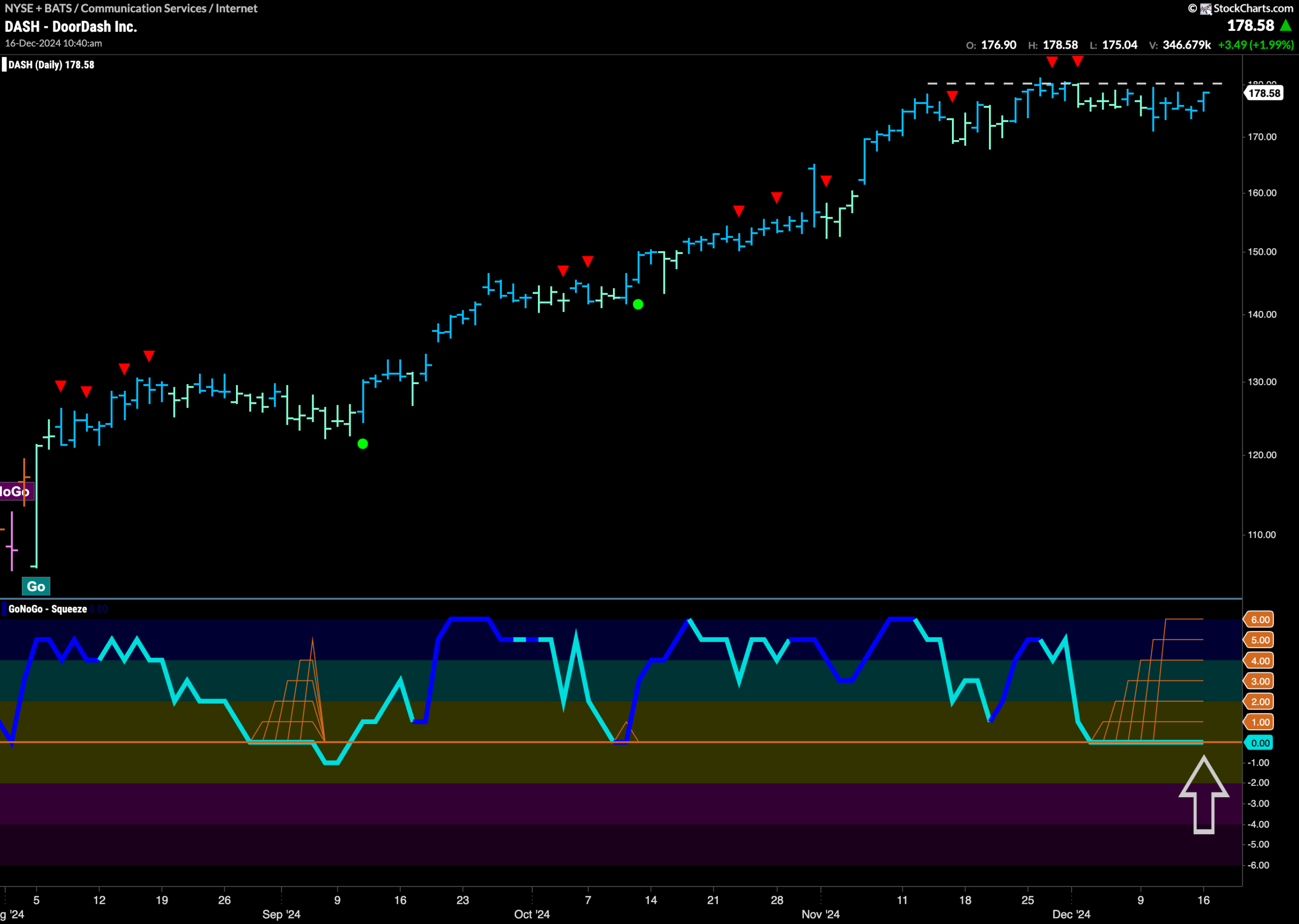The image size is (1299, 924).
Task: Click date label 19 on the time axis
Action: [x=162, y=900]
